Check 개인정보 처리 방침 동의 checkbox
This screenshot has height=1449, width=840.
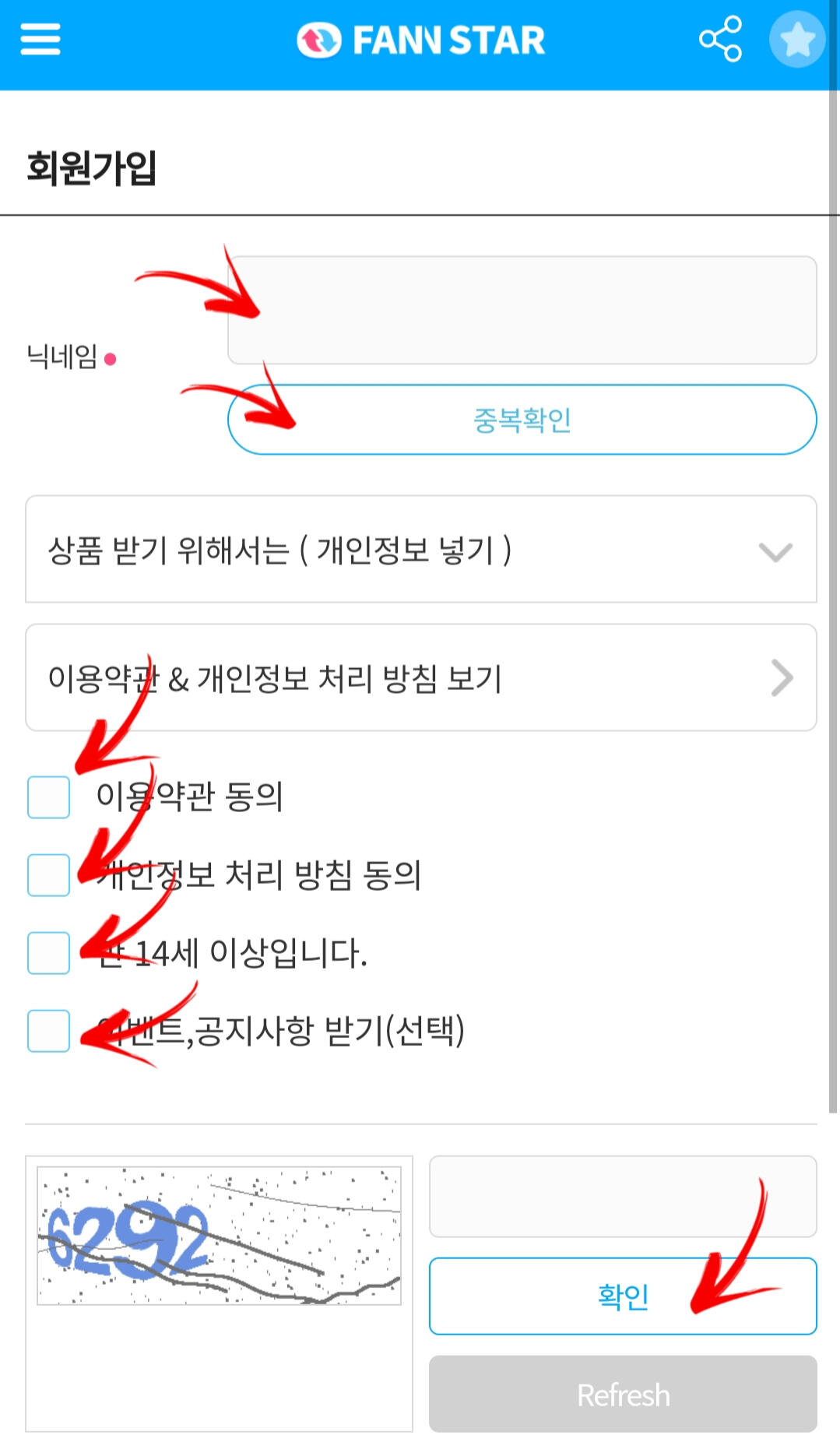coord(48,874)
